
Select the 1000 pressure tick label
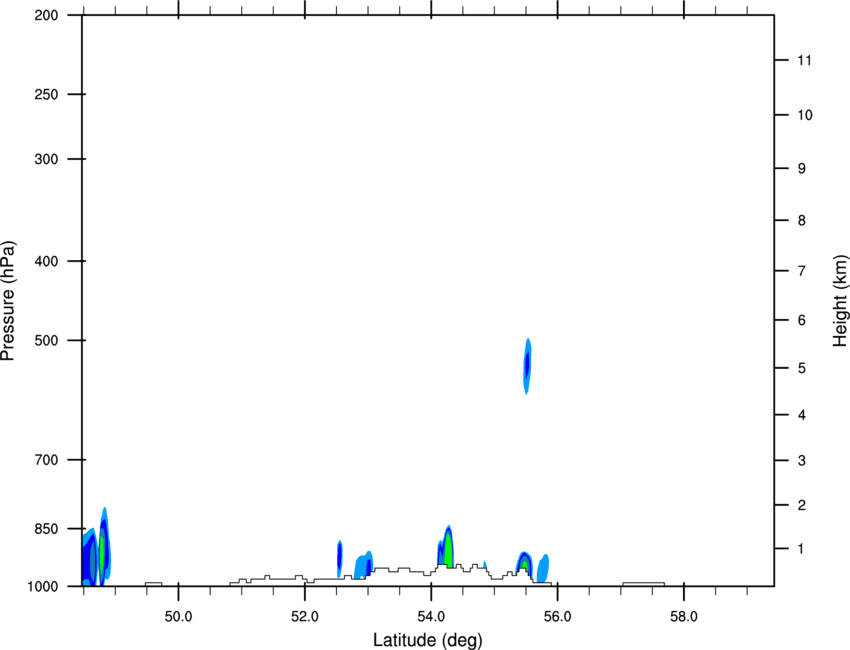click(43, 586)
